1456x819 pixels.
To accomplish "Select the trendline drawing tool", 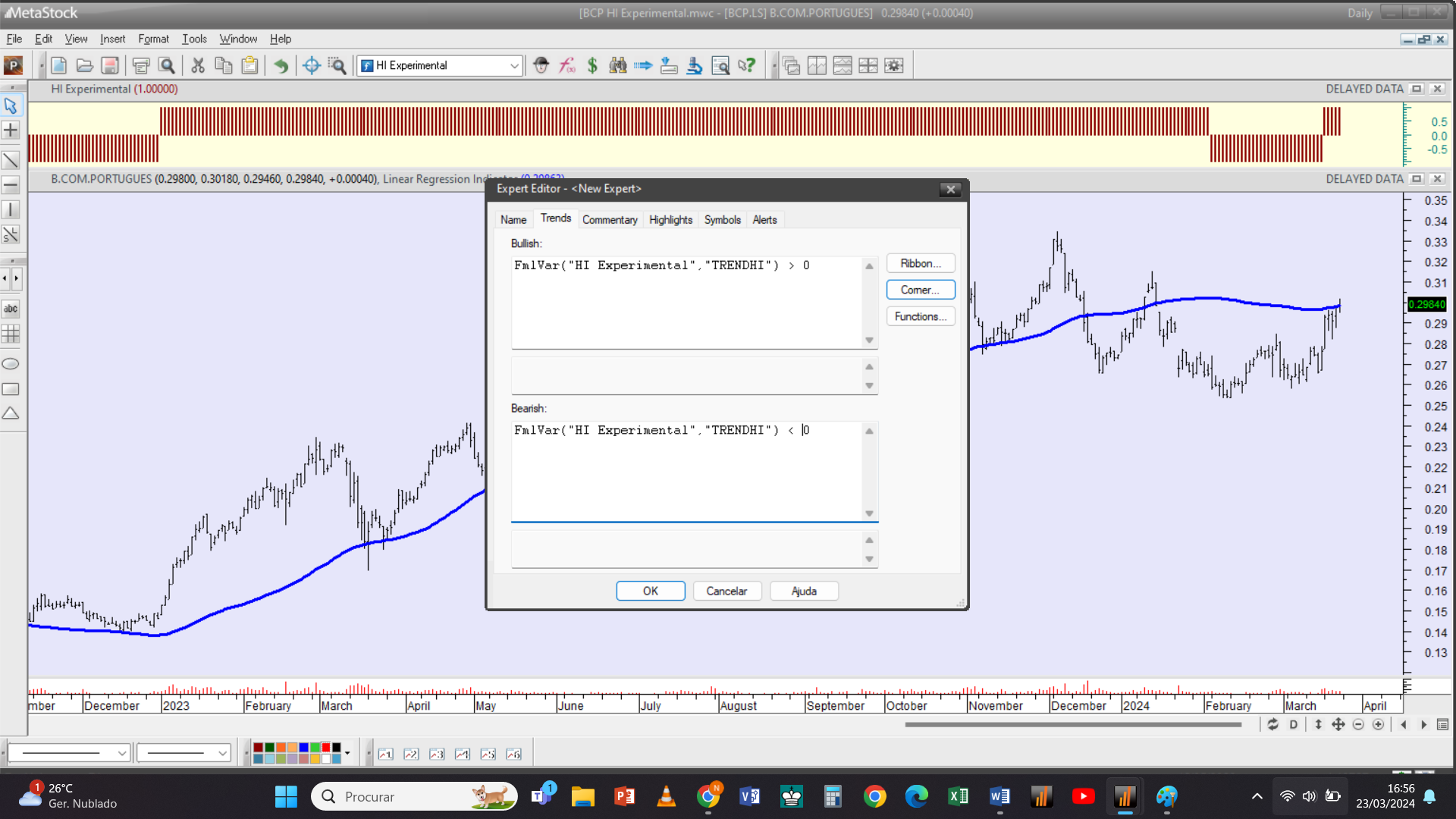I will coord(11,160).
